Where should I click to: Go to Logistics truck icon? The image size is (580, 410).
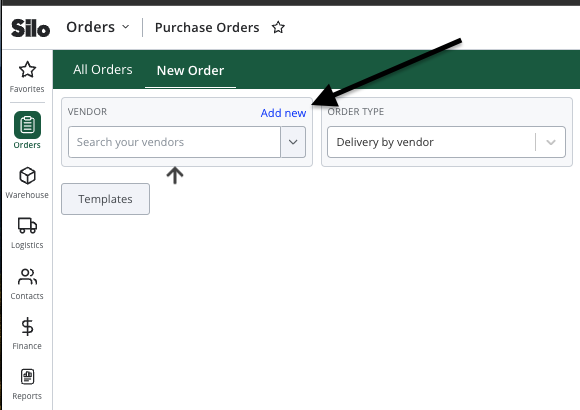point(27,225)
